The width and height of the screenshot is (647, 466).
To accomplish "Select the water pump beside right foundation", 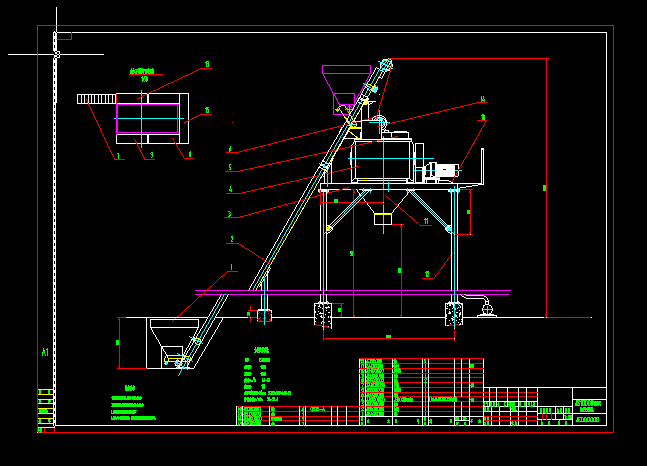I will tap(487, 309).
